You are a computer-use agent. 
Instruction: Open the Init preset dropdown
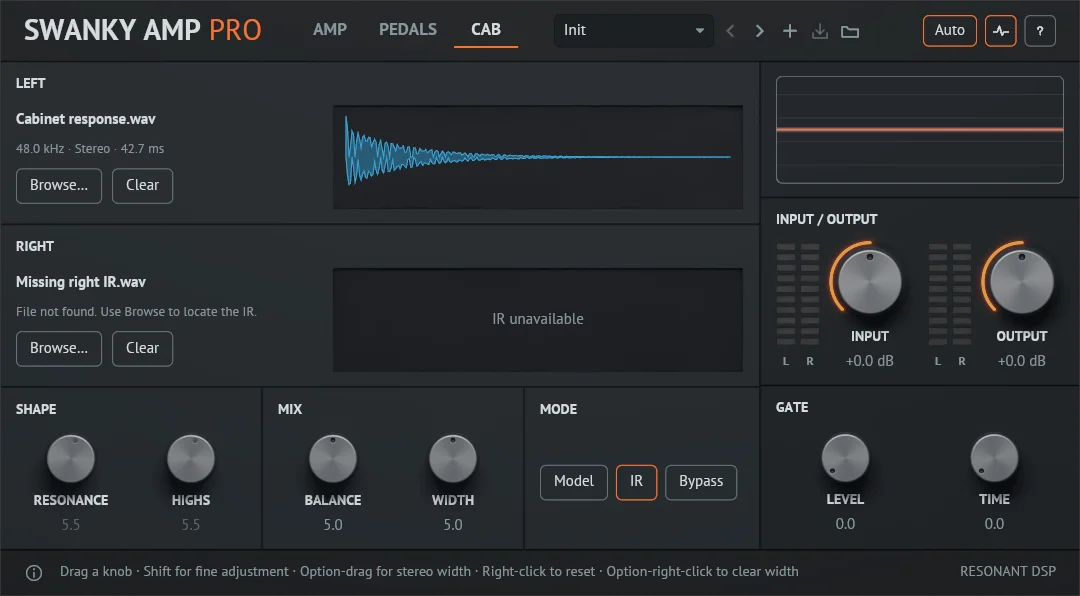pyautogui.click(x=634, y=31)
